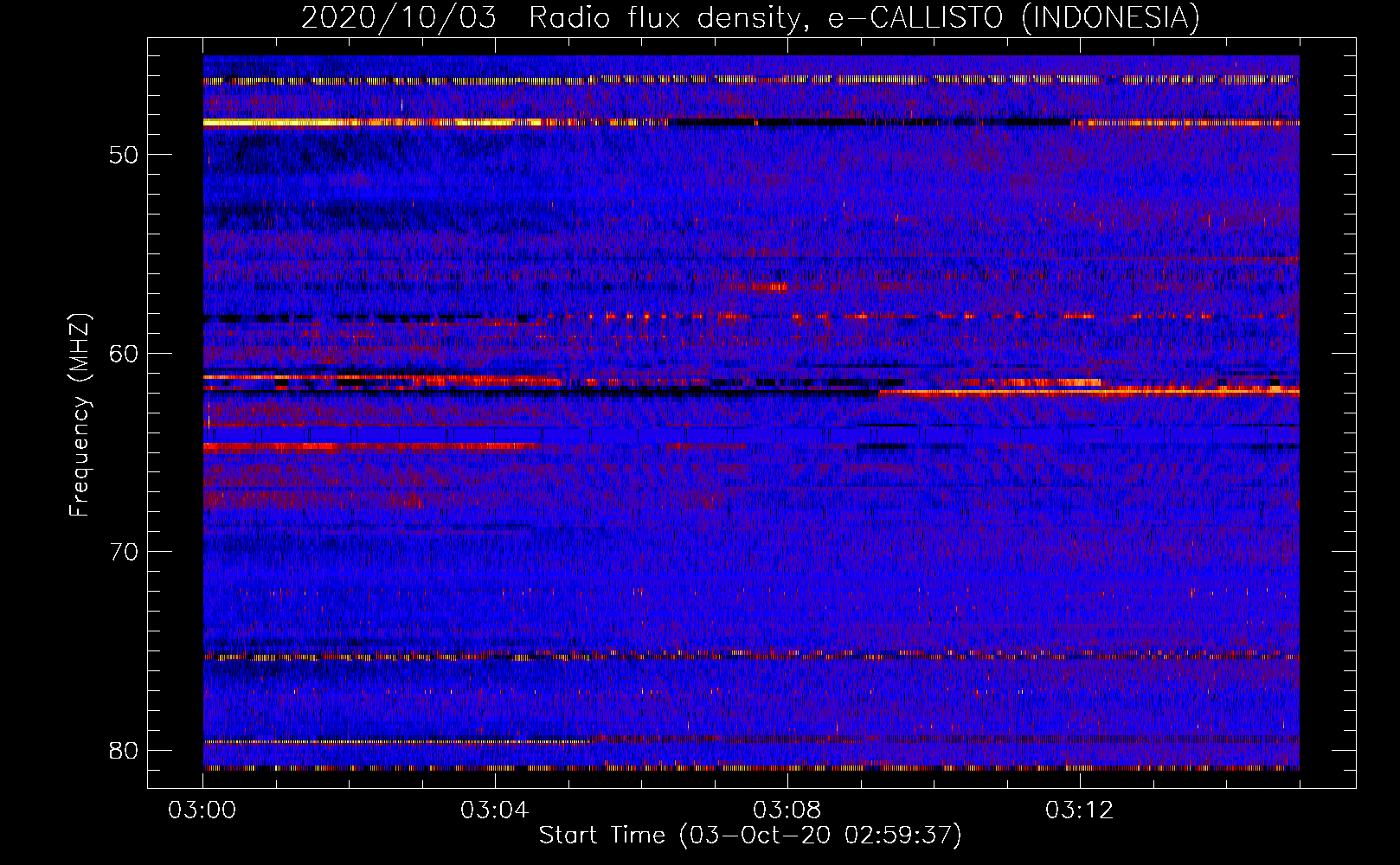Click the bright yellow band near 62 MHz
The width and height of the screenshot is (1400, 865).
click(1089, 392)
